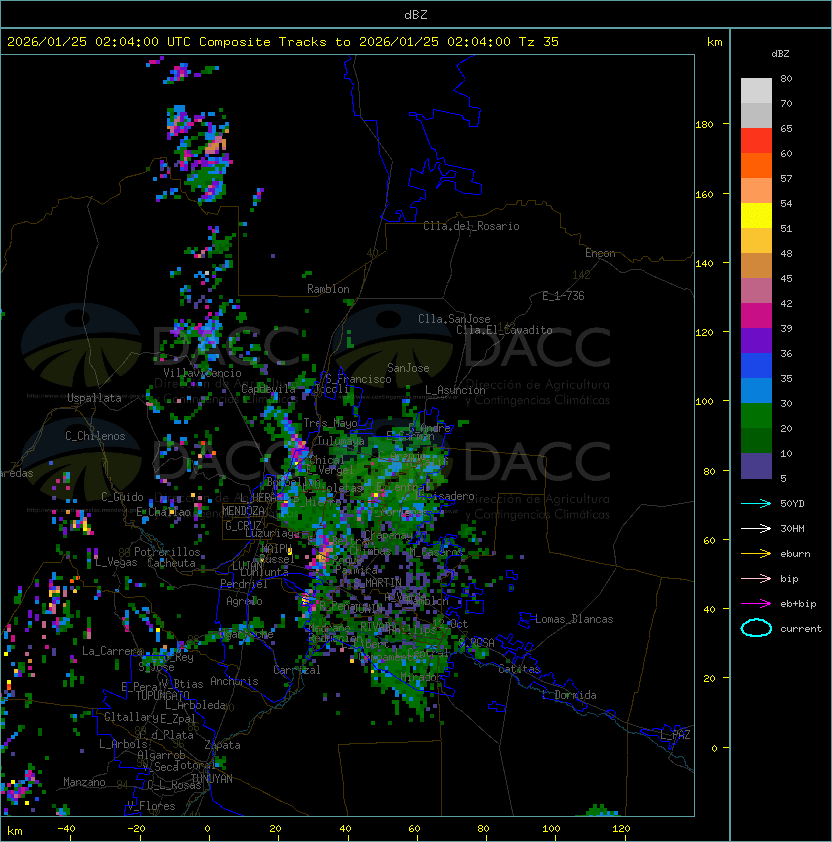The width and height of the screenshot is (832, 842).
Task: Click the 50YD cyan arrow legend icon
Action: coord(756,503)
